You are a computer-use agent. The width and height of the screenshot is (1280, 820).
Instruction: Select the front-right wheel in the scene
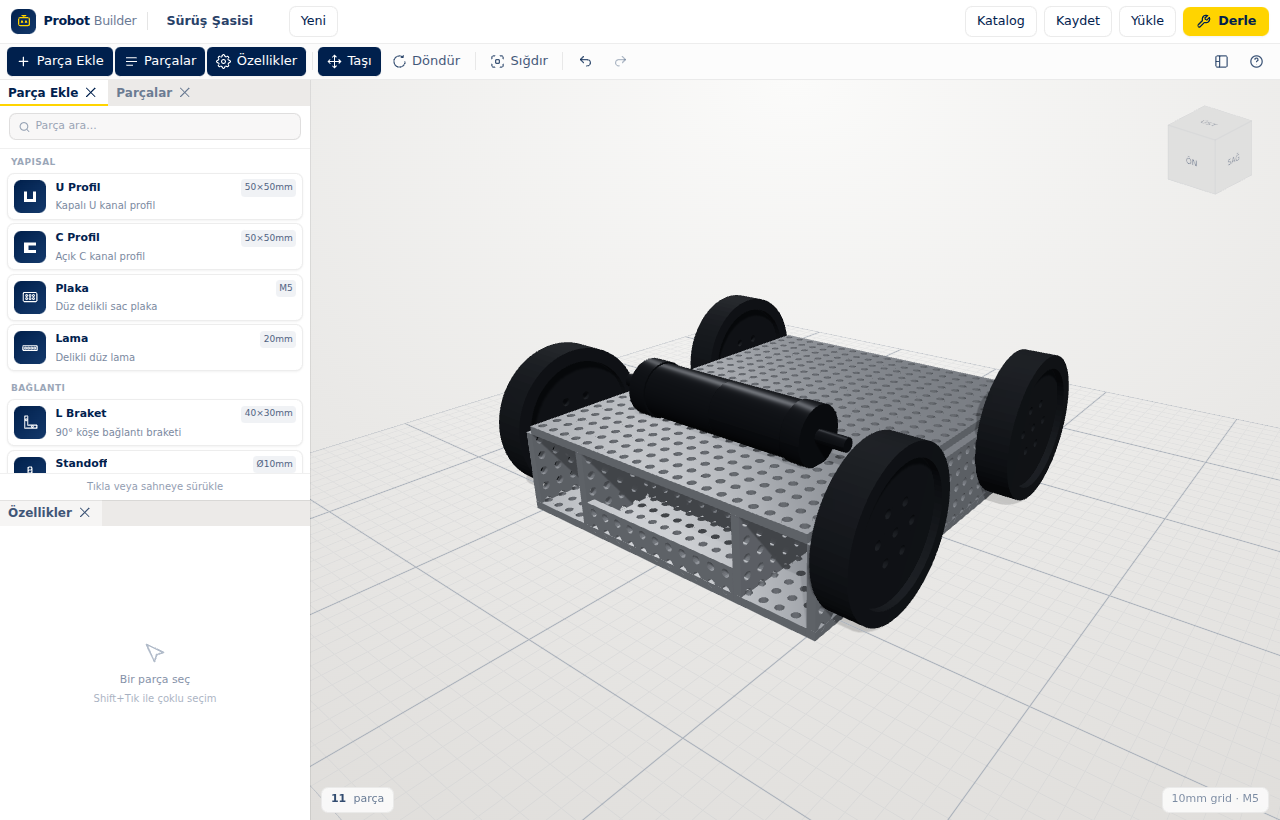pyautogui.click(x=879, y=530)
